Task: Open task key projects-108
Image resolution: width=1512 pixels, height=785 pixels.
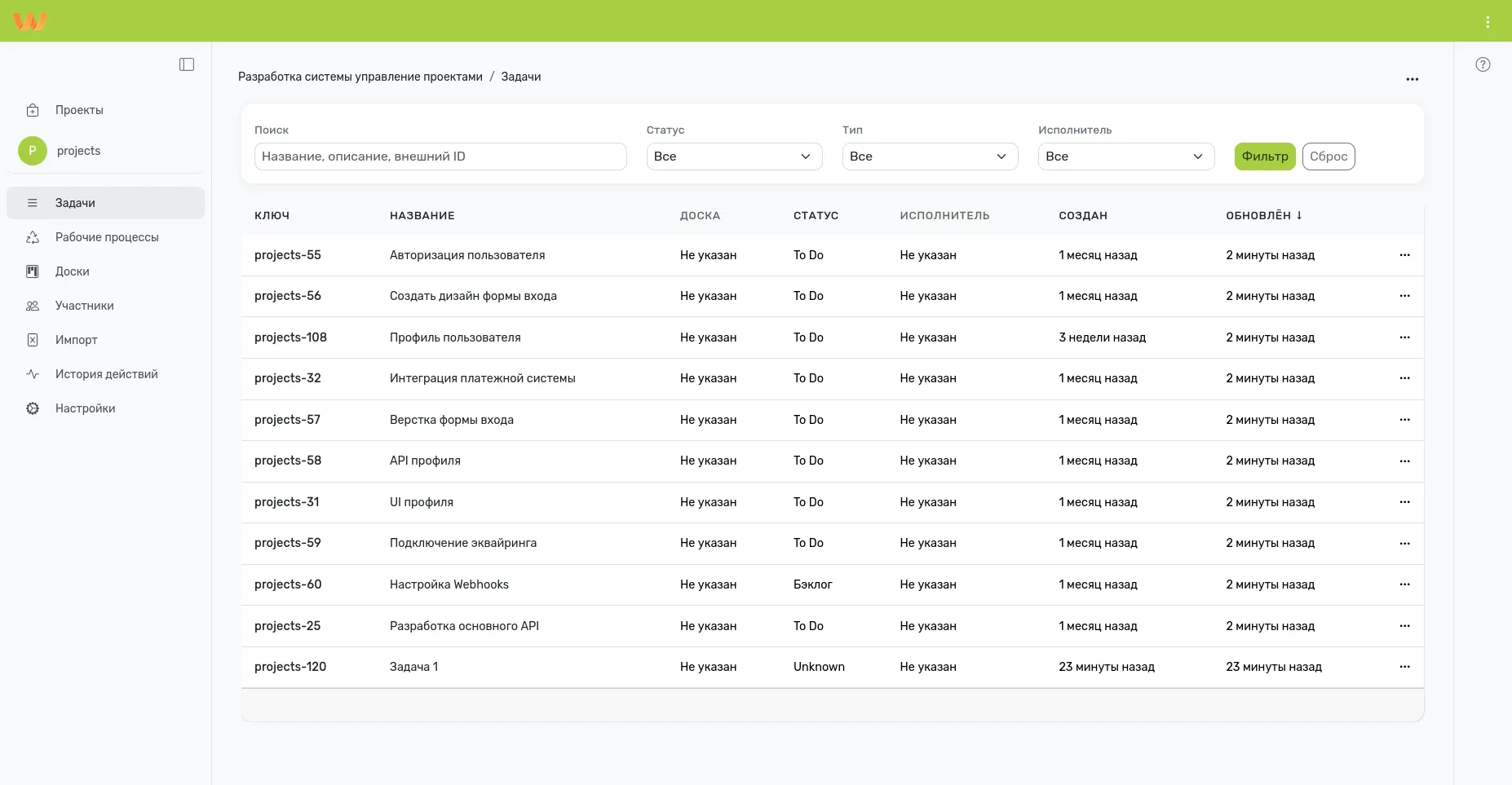Action: (290, 337)
